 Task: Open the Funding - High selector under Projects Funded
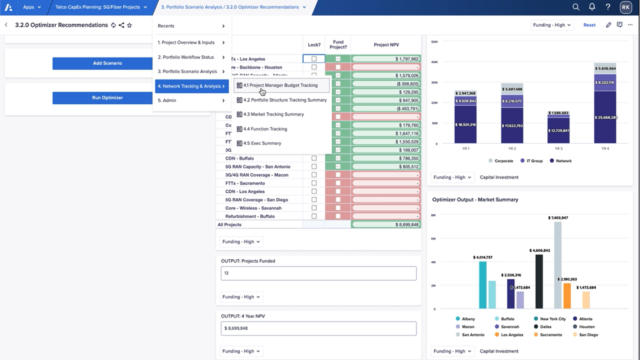[241, 297]
